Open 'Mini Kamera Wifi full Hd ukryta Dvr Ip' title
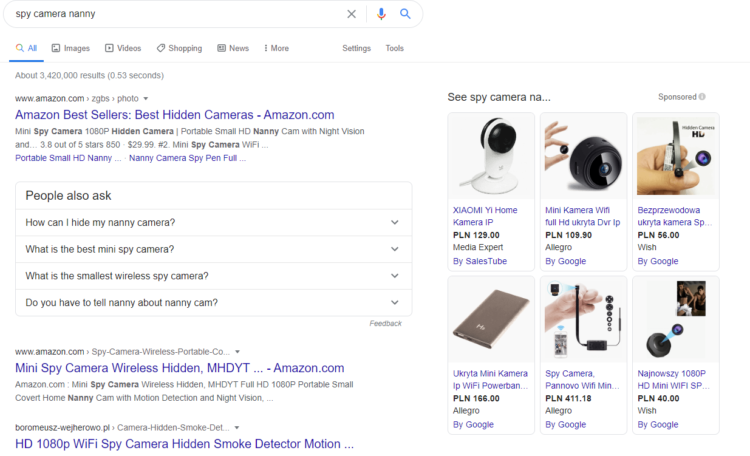The image size is (750, 456). (583, 216)
